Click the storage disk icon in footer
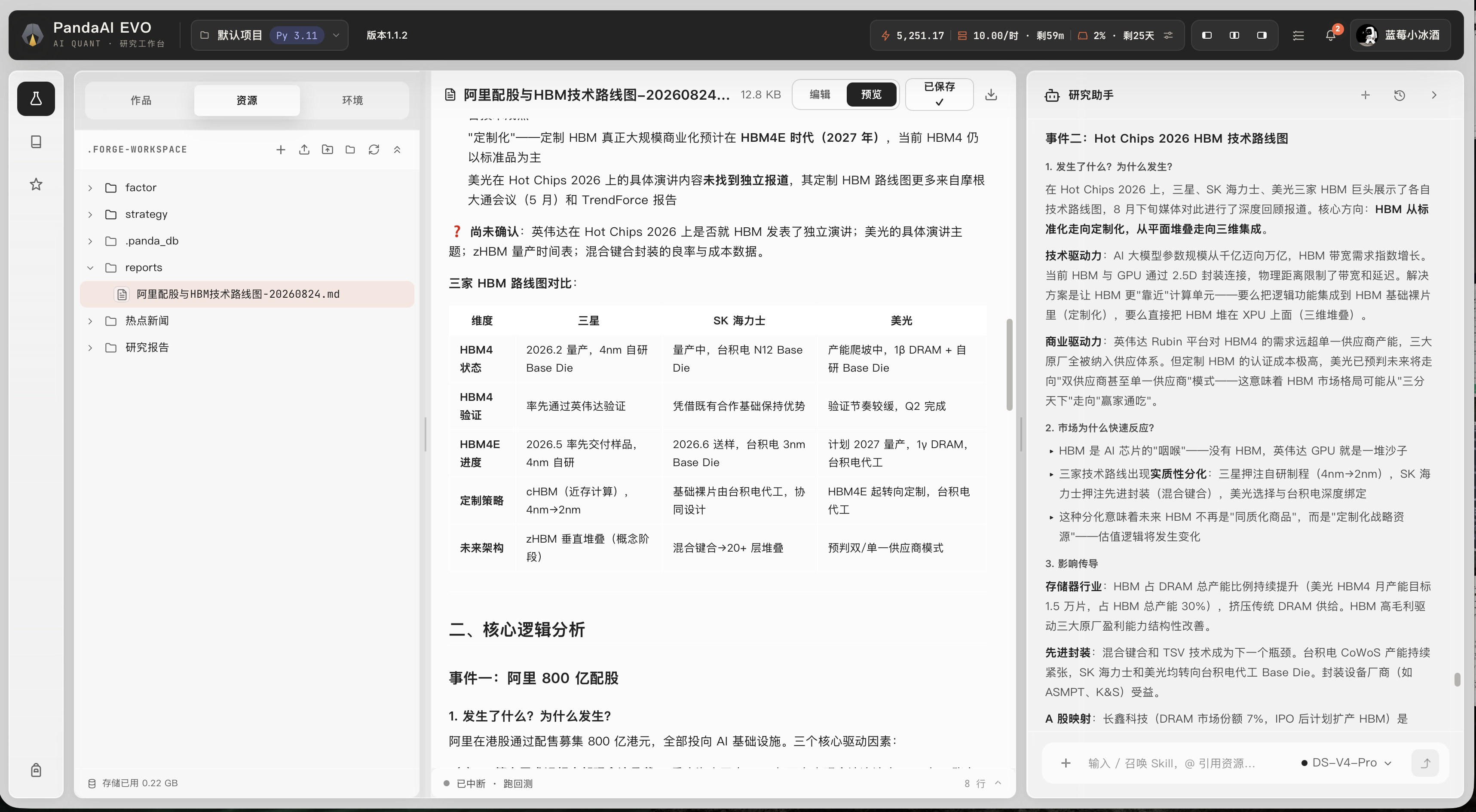The width and height of the screenshot is (1476, 812). click(x=92, y=783)
